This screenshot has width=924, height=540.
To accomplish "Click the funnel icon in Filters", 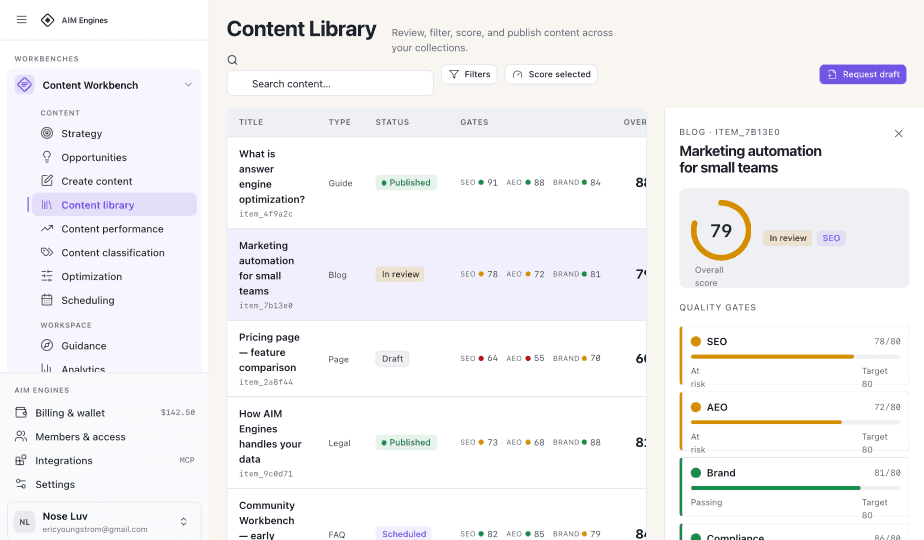I will (x=454, y=74).
